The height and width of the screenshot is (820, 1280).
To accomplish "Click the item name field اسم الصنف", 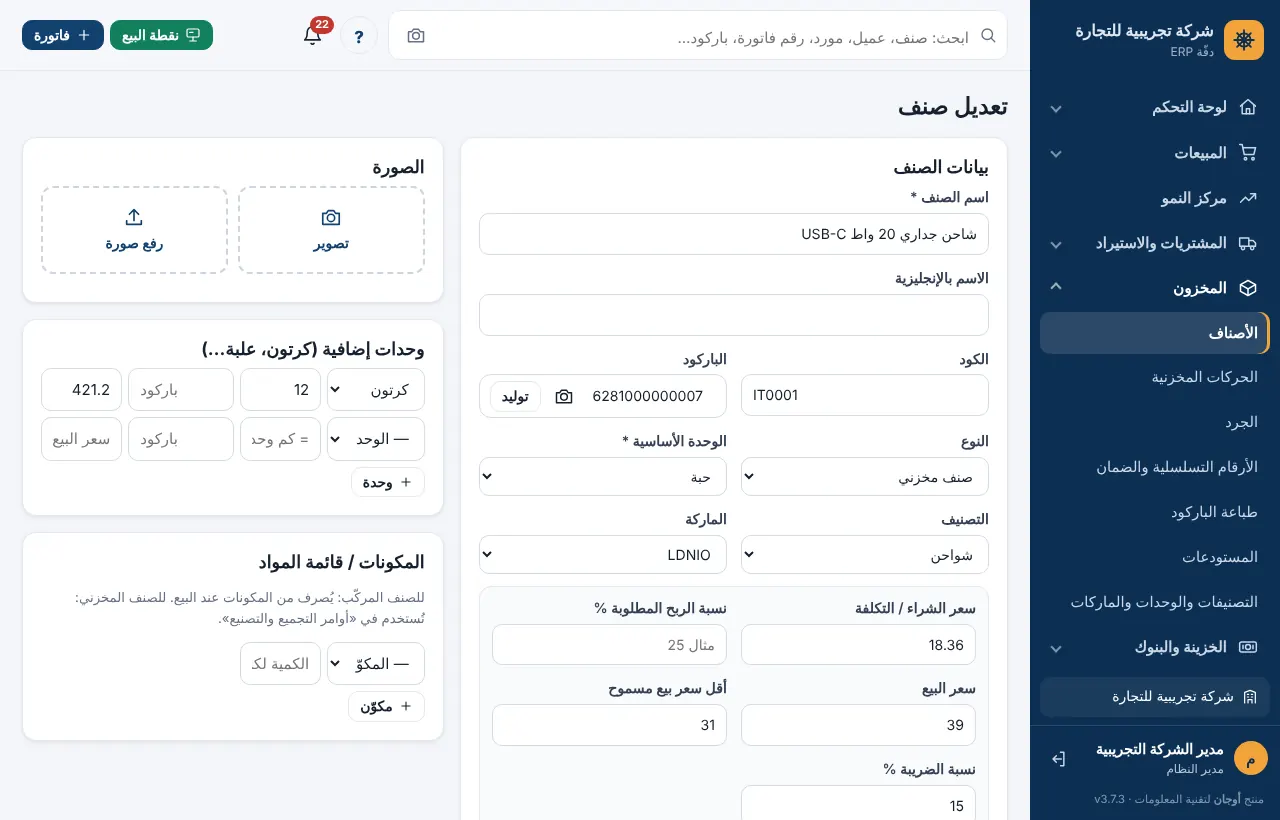I will pyautogui.click(x=734, y=234).
